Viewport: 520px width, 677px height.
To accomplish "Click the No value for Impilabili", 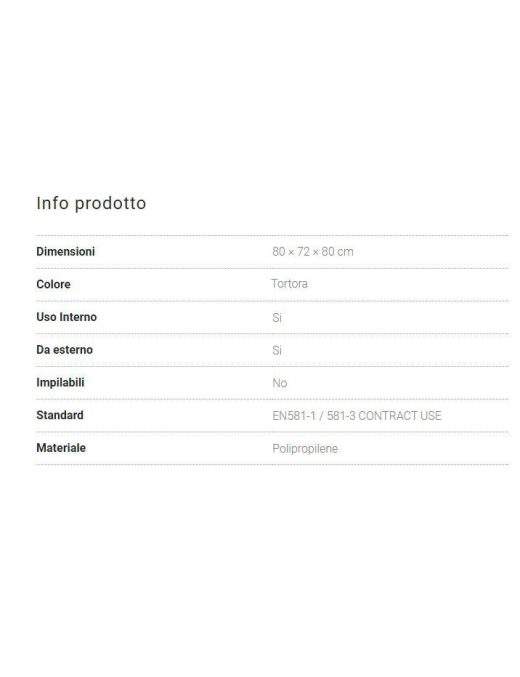I will tap(279, 383).
